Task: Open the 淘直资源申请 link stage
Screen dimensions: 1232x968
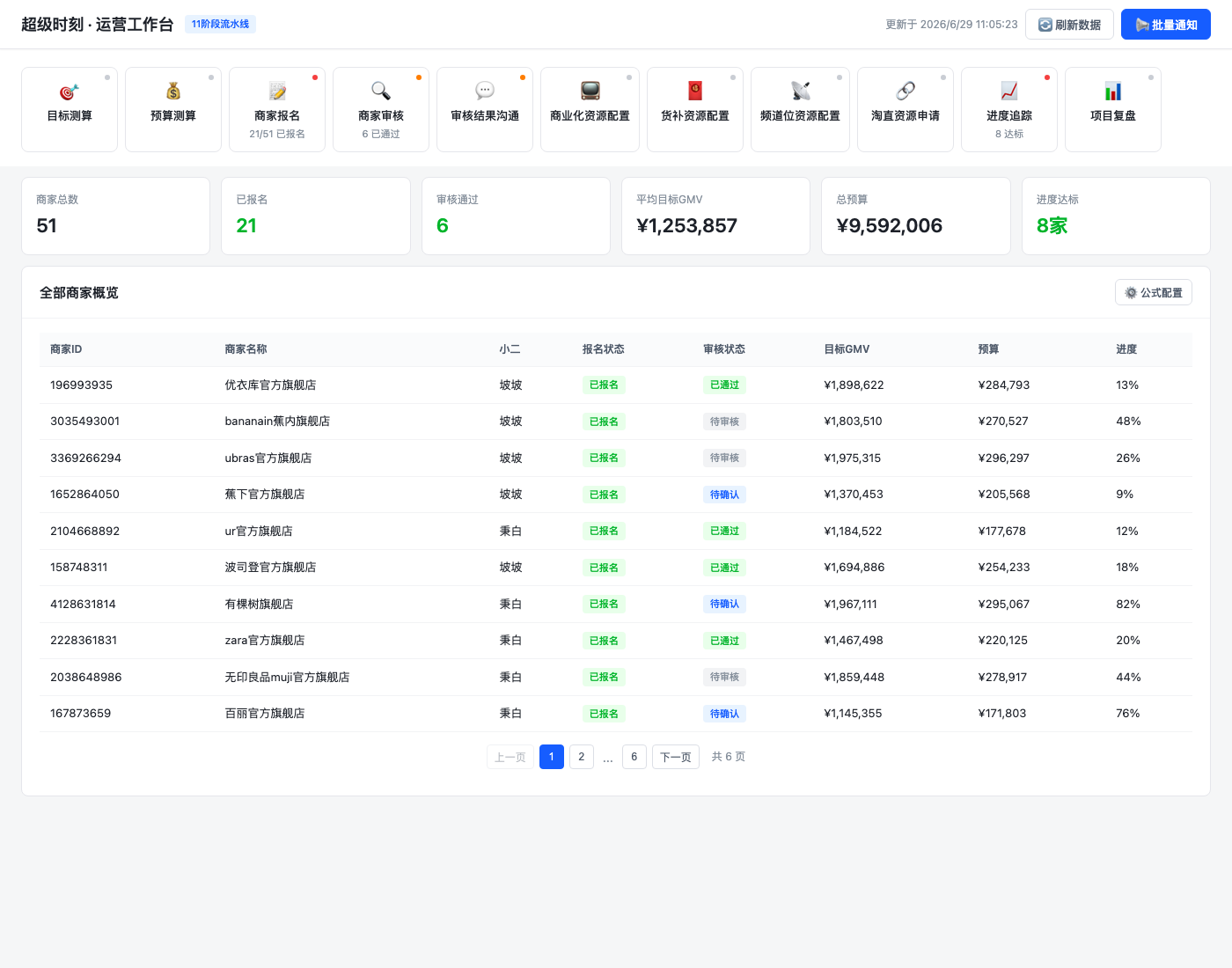Action: (906, 110)
